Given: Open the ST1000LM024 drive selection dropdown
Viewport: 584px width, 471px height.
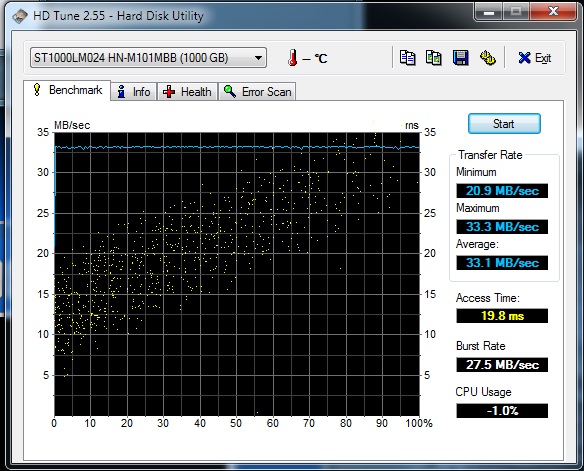Looking at the screenshot, I should pos(148,58).
